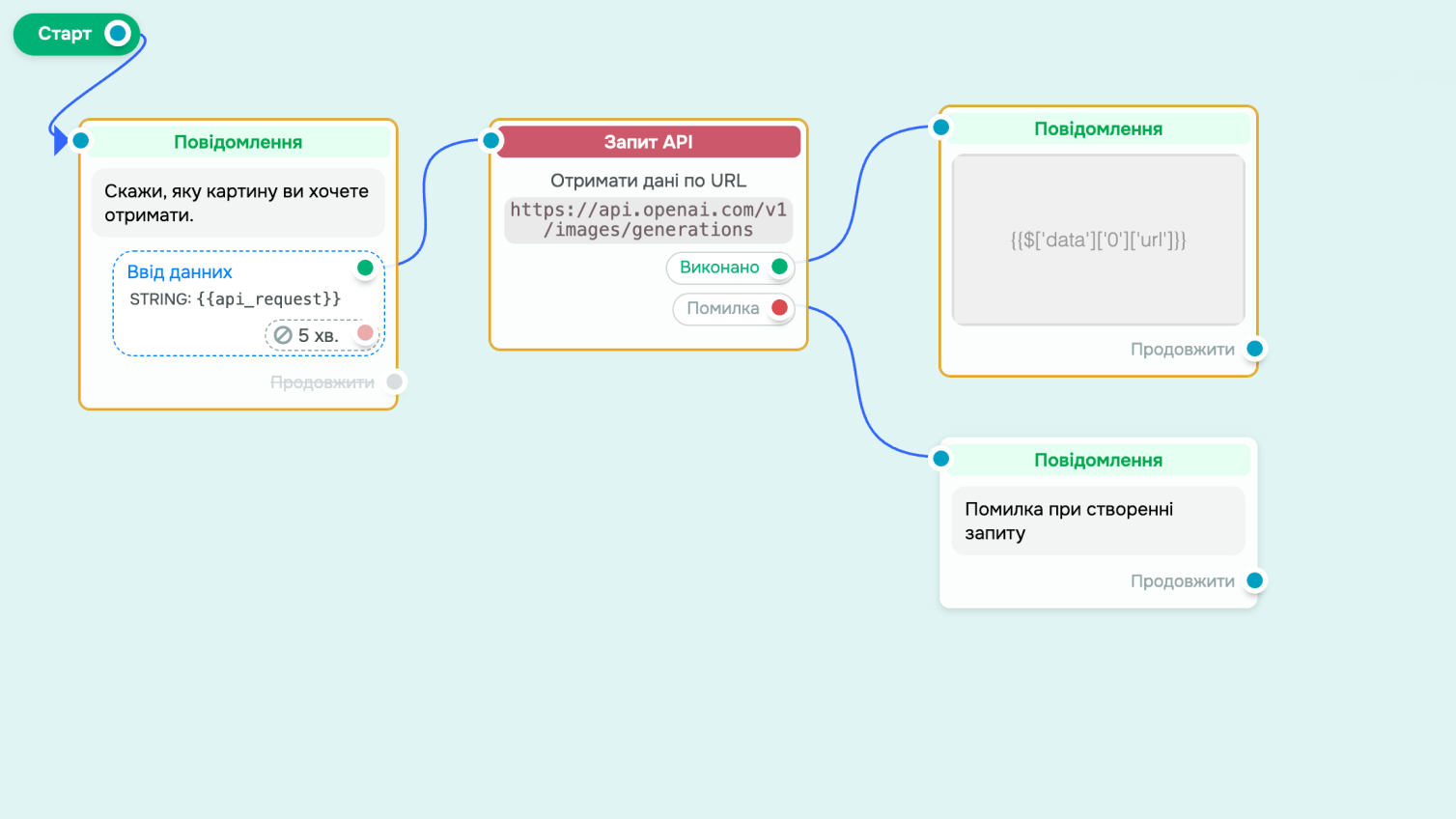The width and height of the screenshot is (1456, 819).
Task: Click the 'Помилка' error output label
Action: click(723, 309)
